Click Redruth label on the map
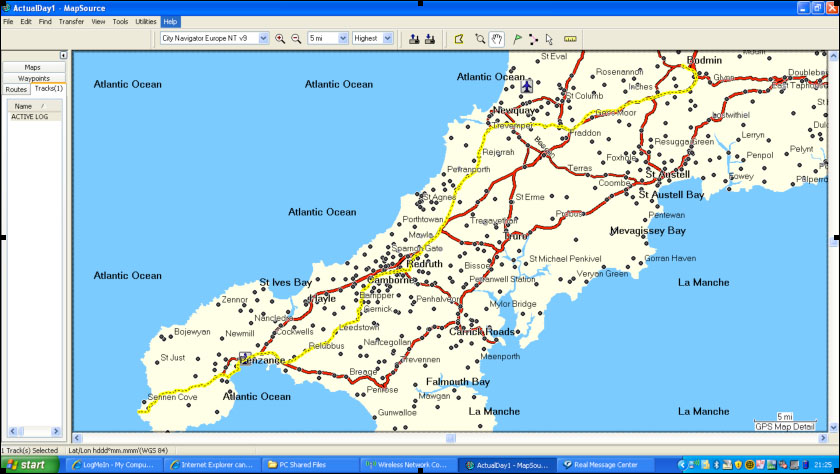 point(425,264)
